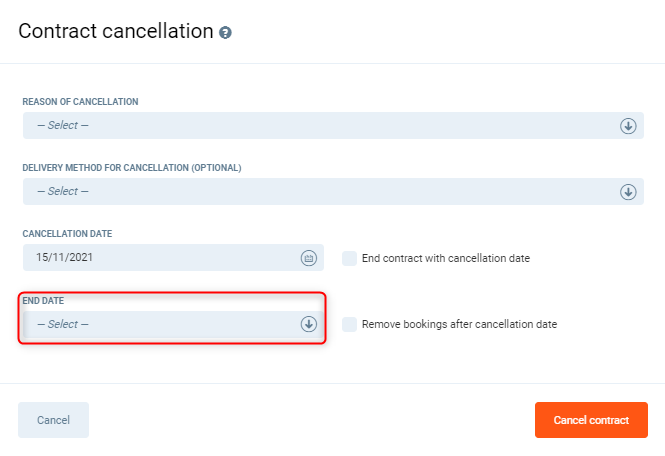Click the orange Cancel contract button

click(591, 420)
